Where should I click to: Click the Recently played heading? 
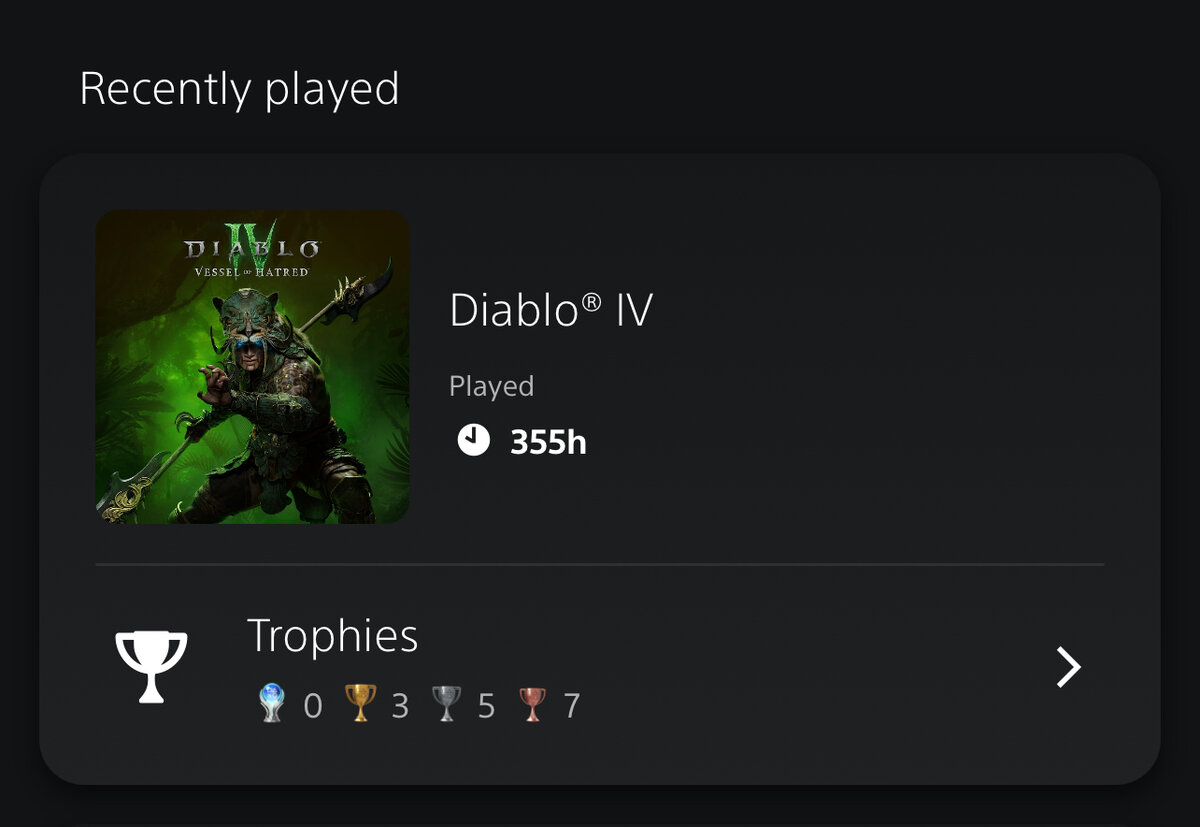click(239, 90)
